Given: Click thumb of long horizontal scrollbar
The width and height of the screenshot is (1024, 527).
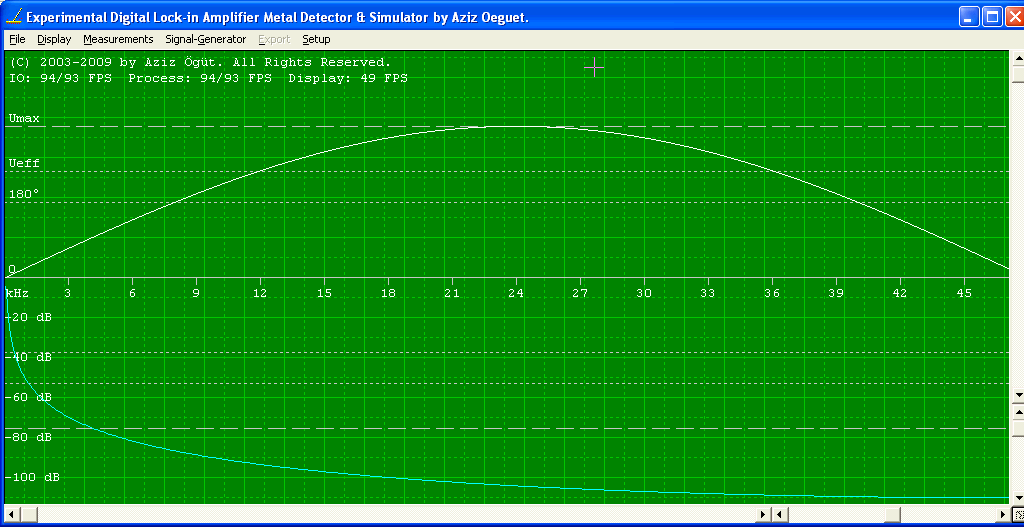Looking at the screenshot, I should point(29,515).
